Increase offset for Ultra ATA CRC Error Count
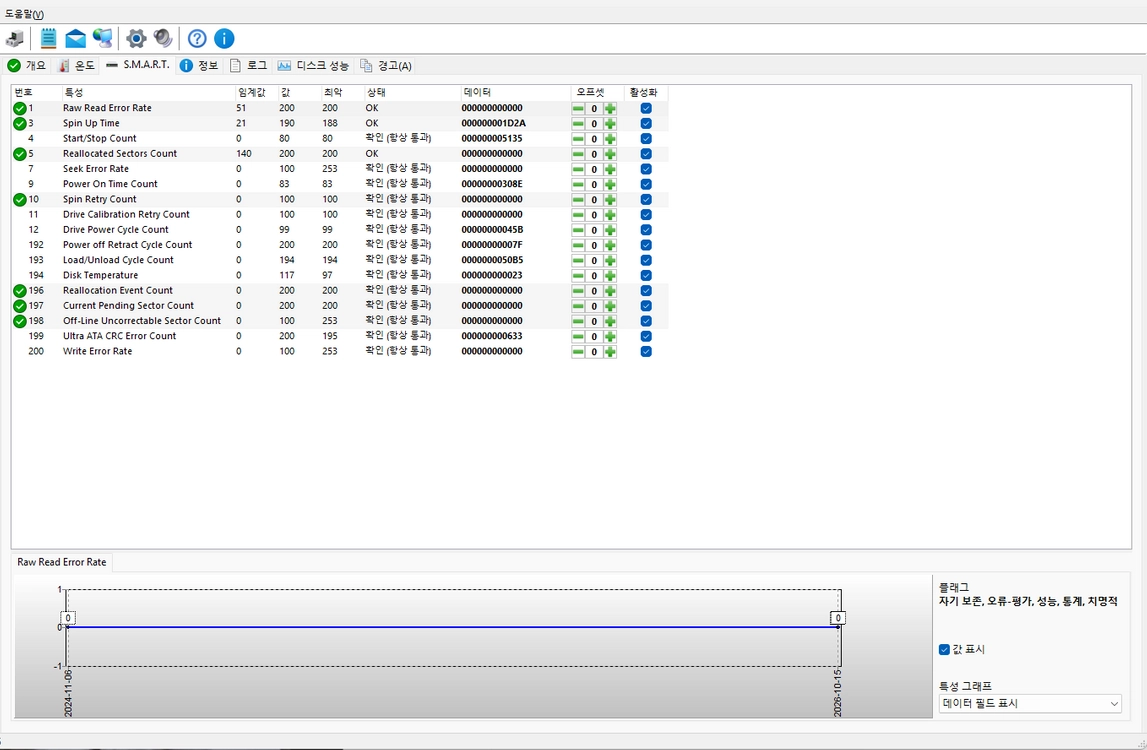The image size is (1147, 750). (610, 337)
